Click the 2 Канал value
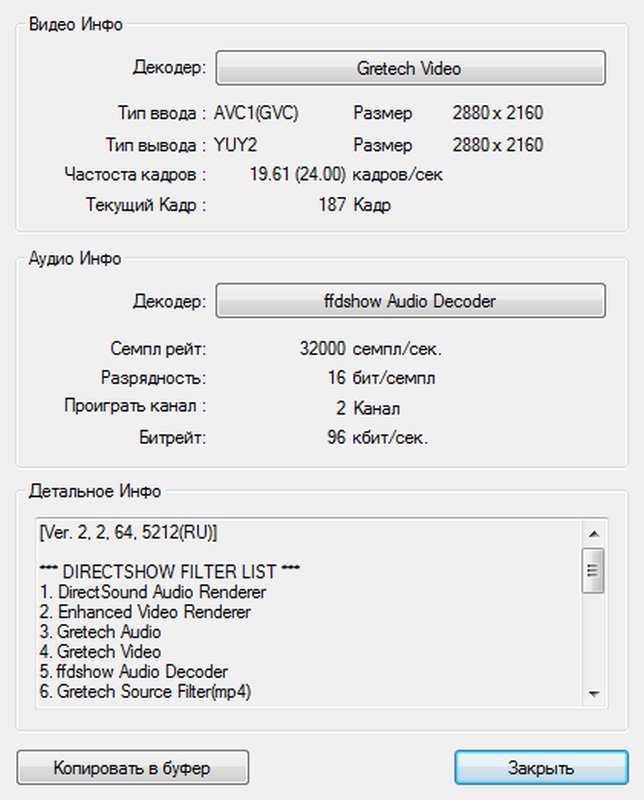Viewport: 644px width, 800px height. pyautogui.click(x=368, y=408)
